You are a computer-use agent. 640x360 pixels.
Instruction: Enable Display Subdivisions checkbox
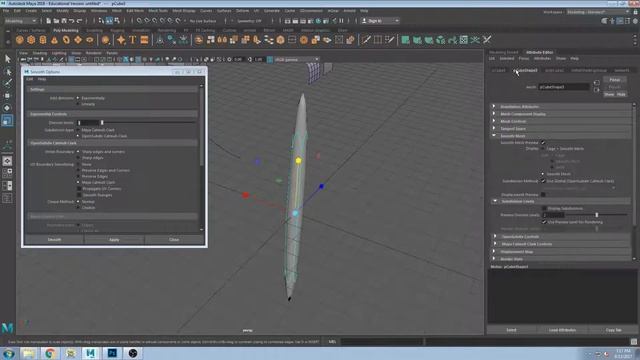[x=544, y=208]
